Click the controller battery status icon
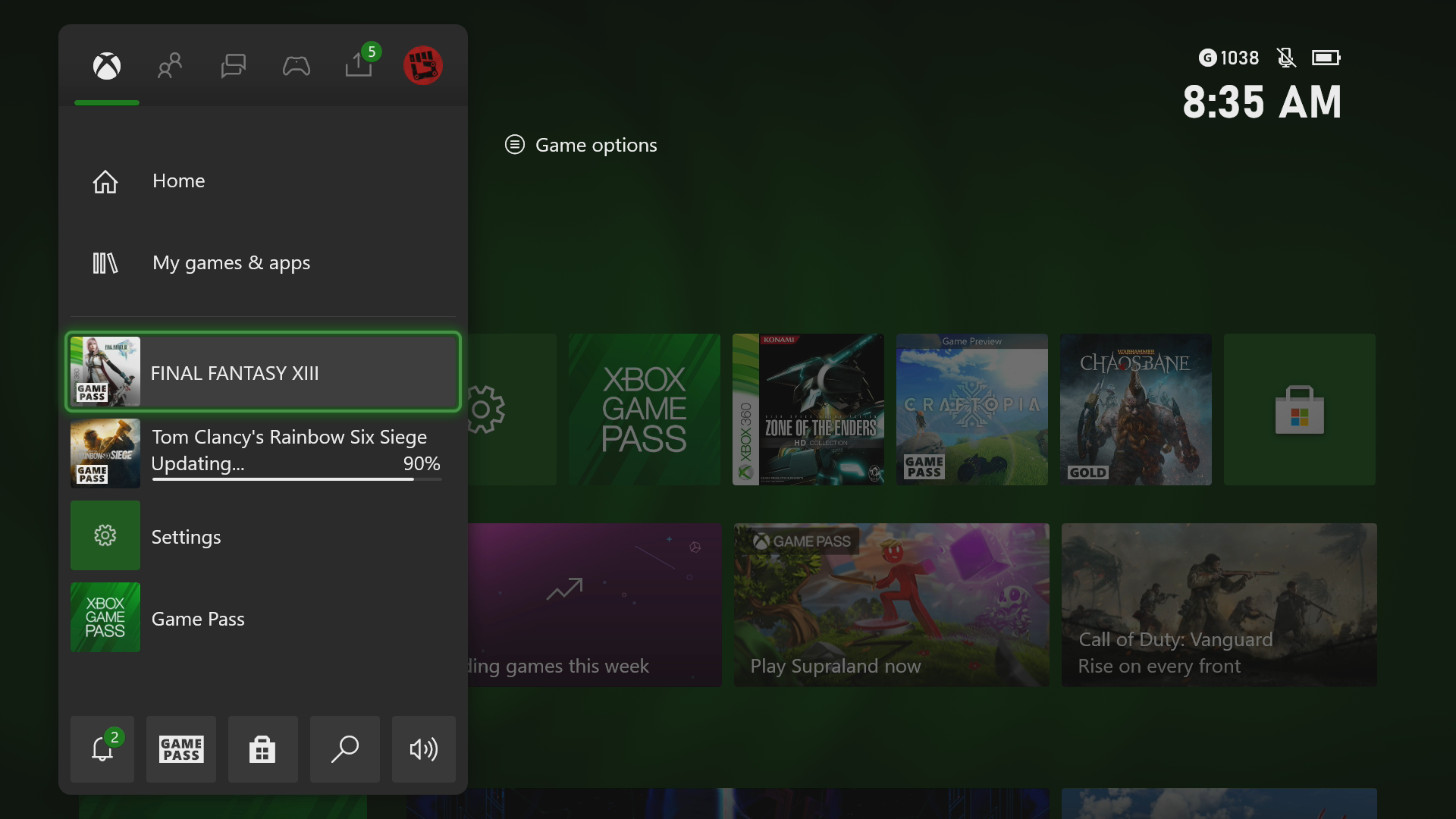Image resolution: width=1456 pixels, height=819 pixels. click(1326, 58)
